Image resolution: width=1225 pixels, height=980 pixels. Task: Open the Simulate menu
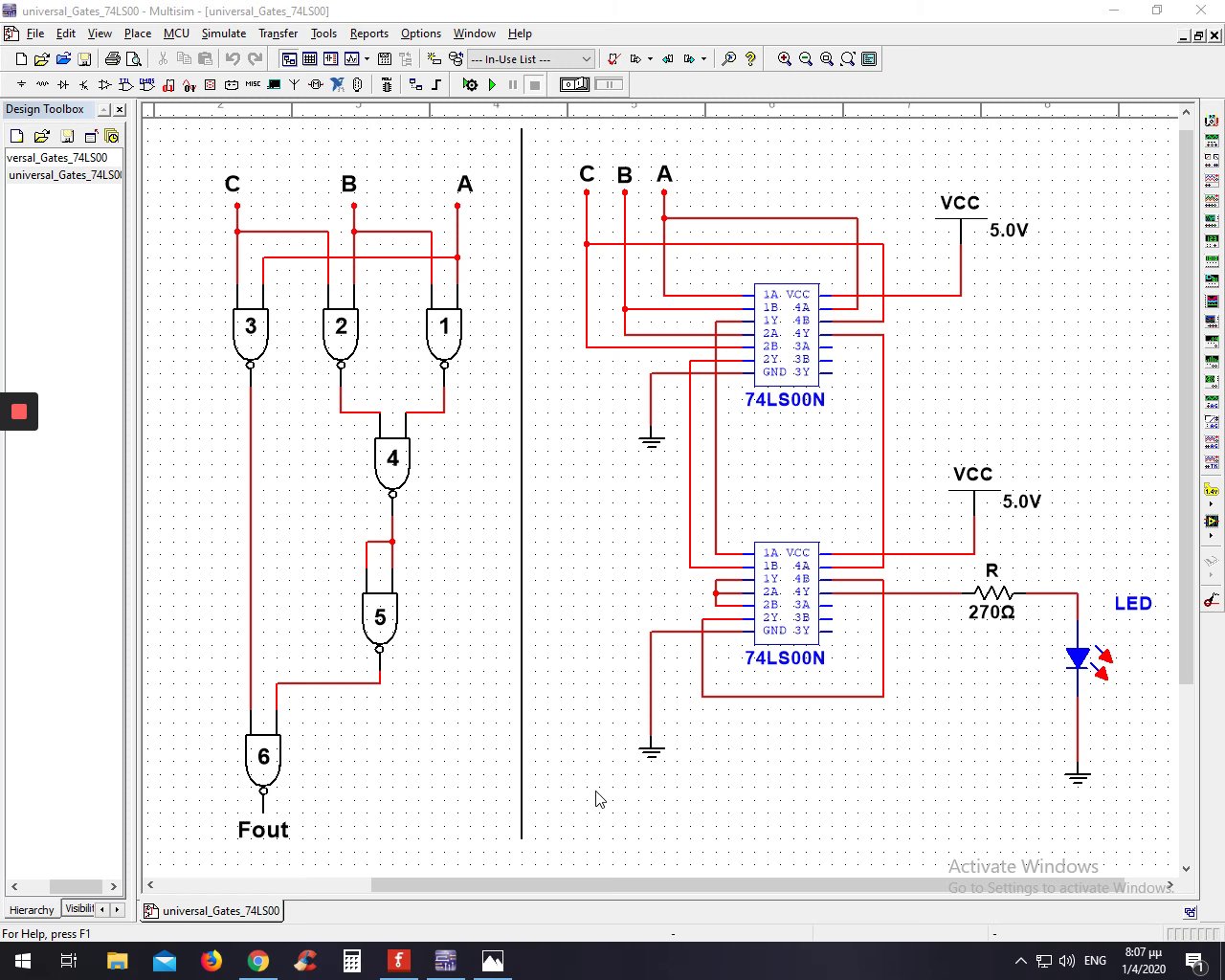(224, 33)
